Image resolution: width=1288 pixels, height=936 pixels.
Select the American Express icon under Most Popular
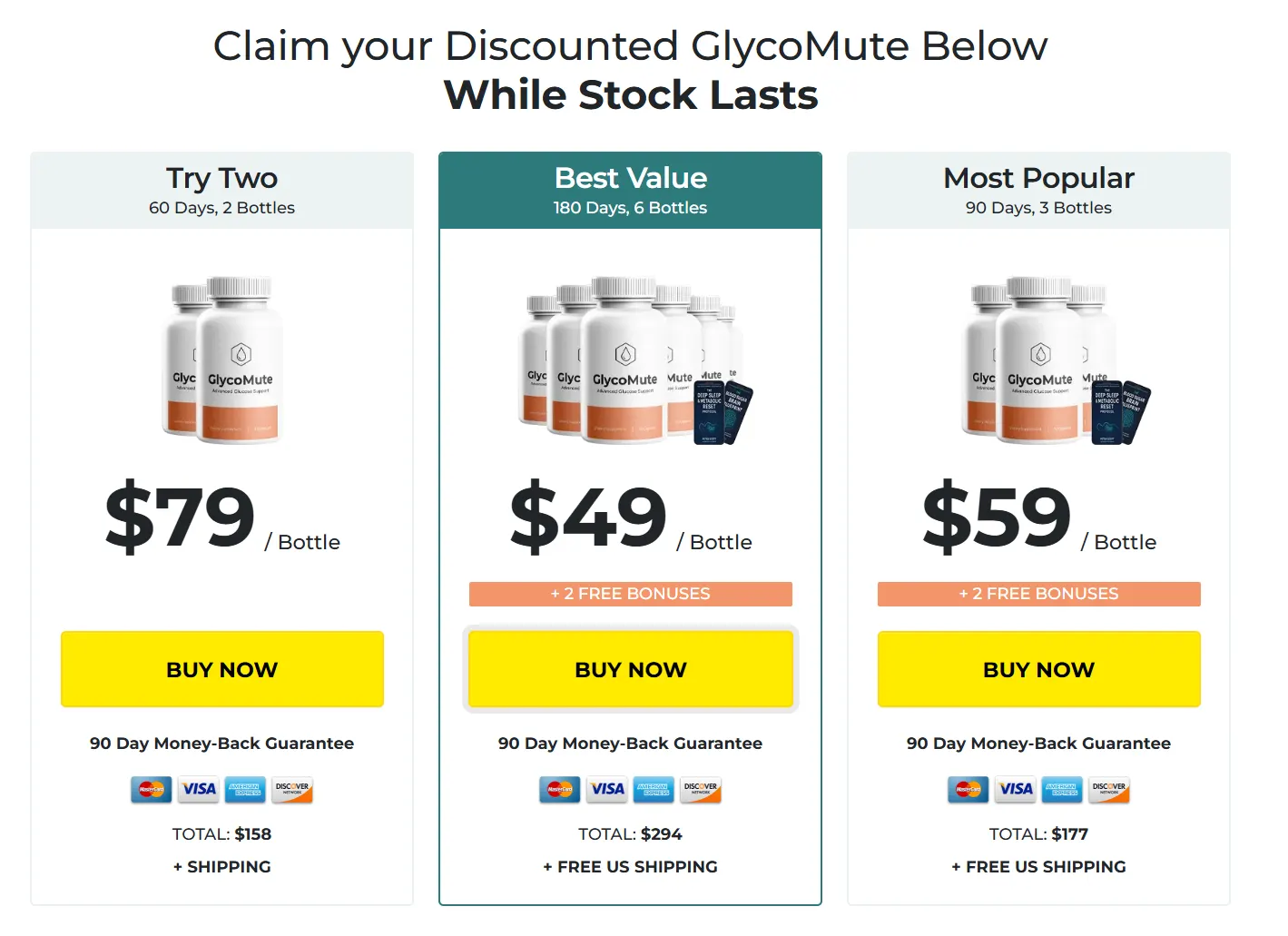point(1061,790)
